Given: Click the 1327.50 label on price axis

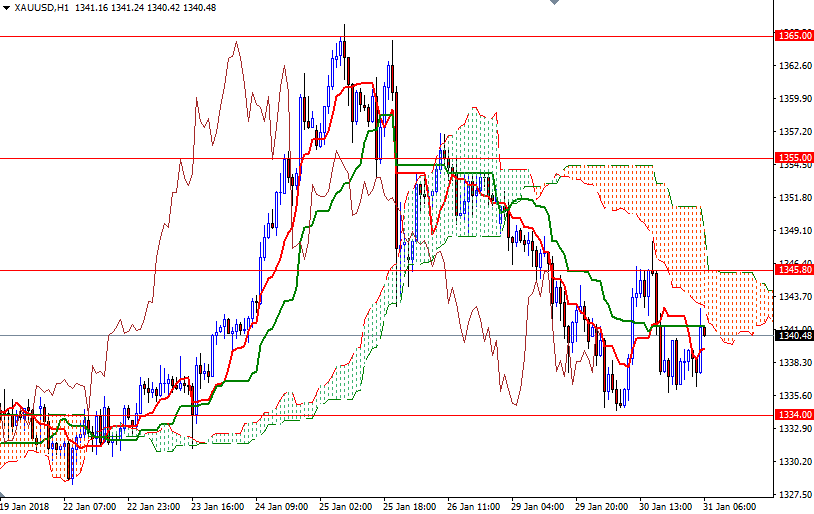Looking at the screenshot, I should point(794,494).
